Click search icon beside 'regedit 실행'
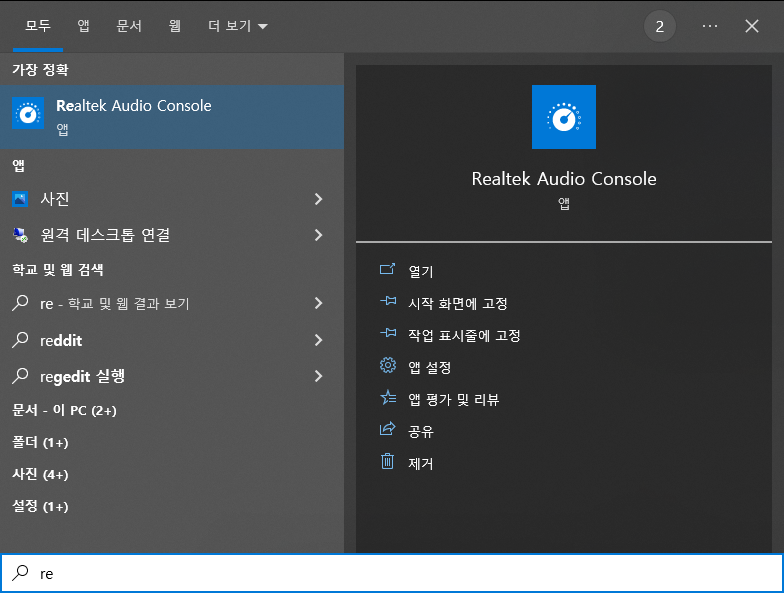The width and height of the screenshot is (784, 593). (x=20, y=376)
